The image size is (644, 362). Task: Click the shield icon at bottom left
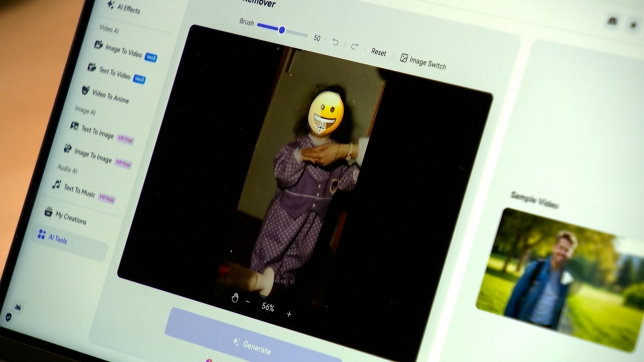point(8,317)
